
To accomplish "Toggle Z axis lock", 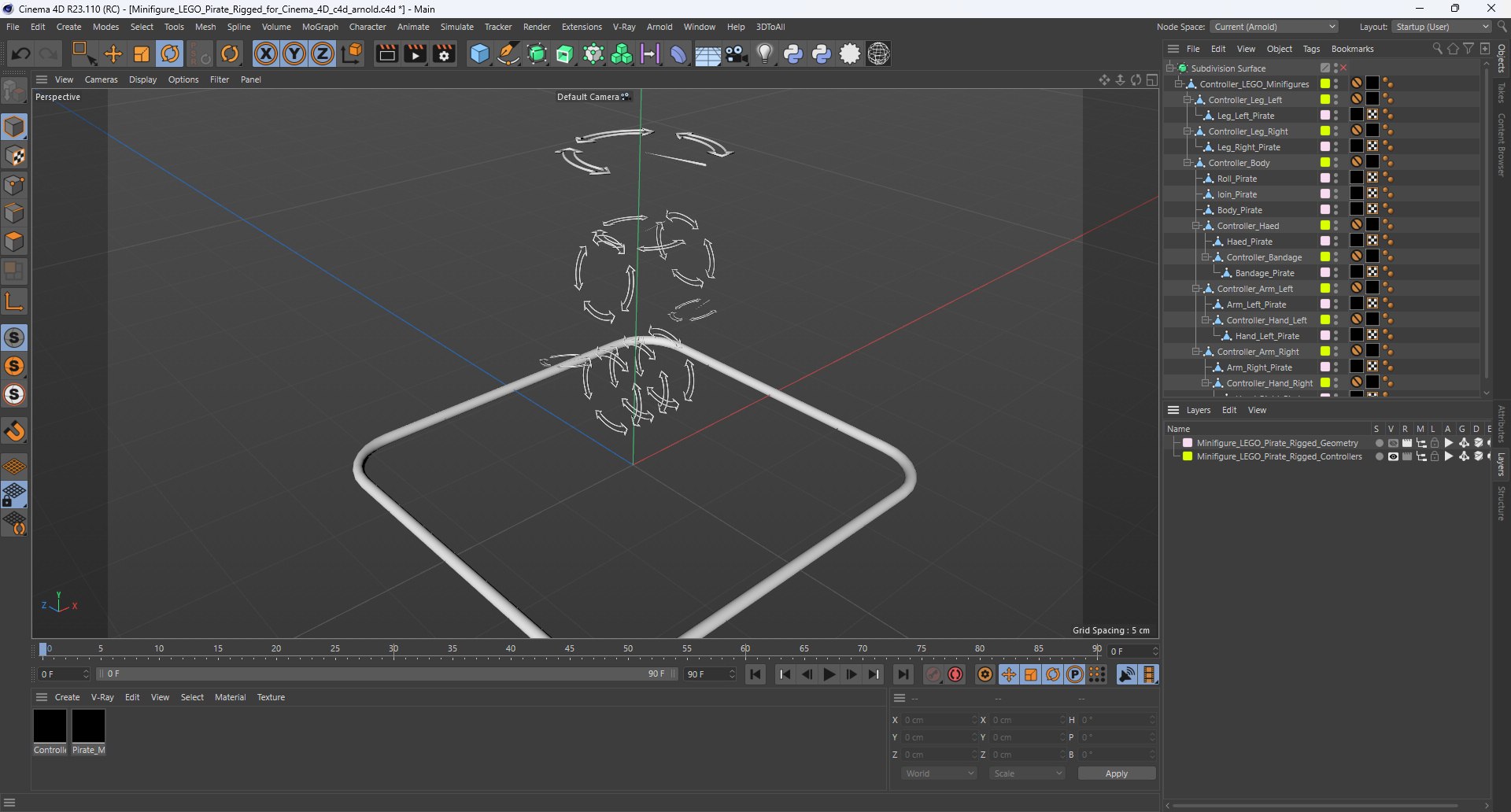I will [323, 54].
